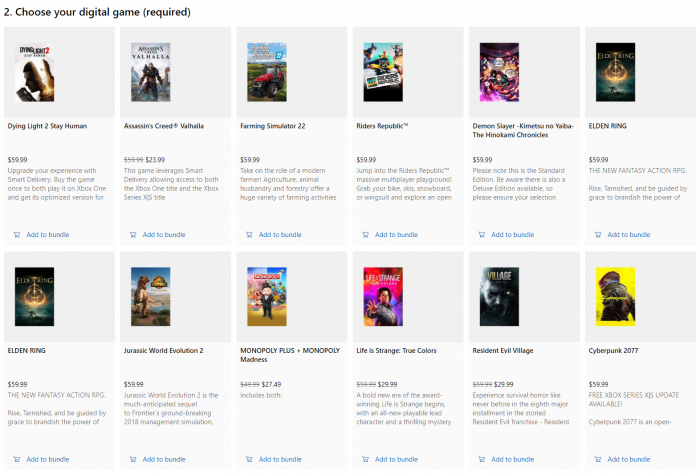Add Resident Evil Village to bundle
700x475 pixels.
512,459
